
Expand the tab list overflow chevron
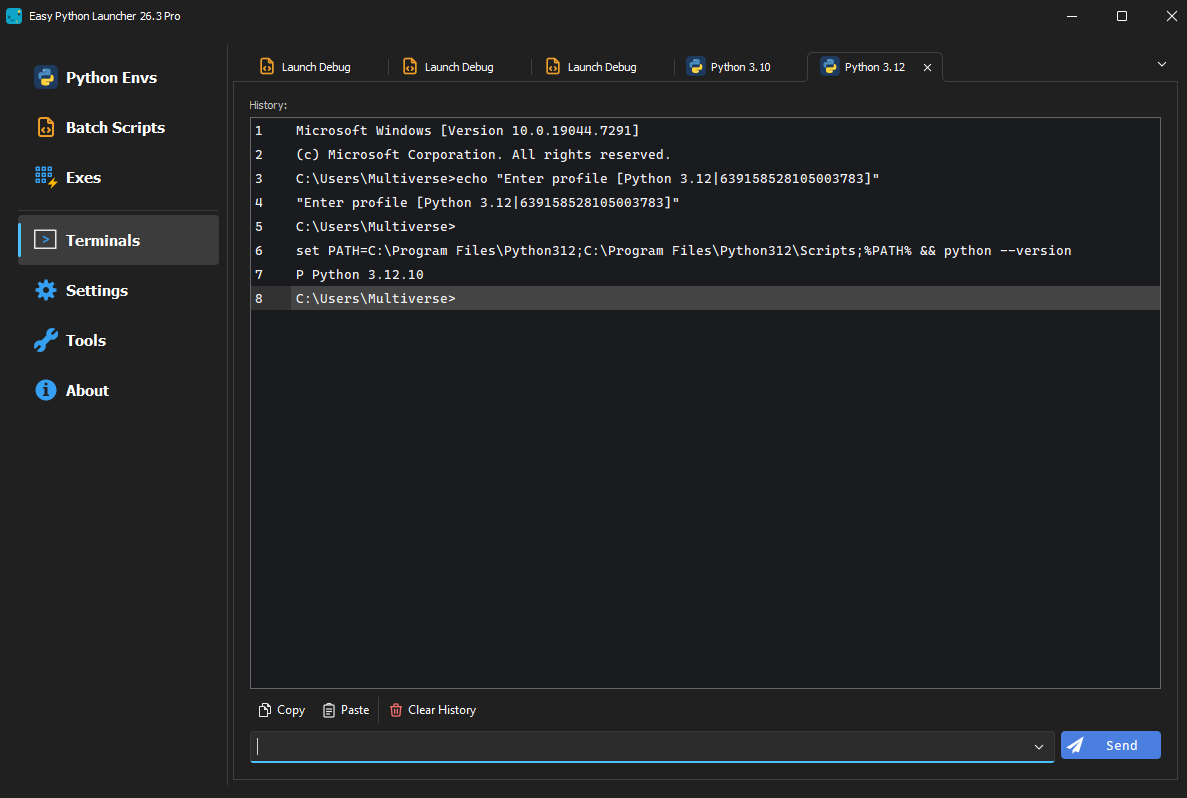tap(1162, 64)
